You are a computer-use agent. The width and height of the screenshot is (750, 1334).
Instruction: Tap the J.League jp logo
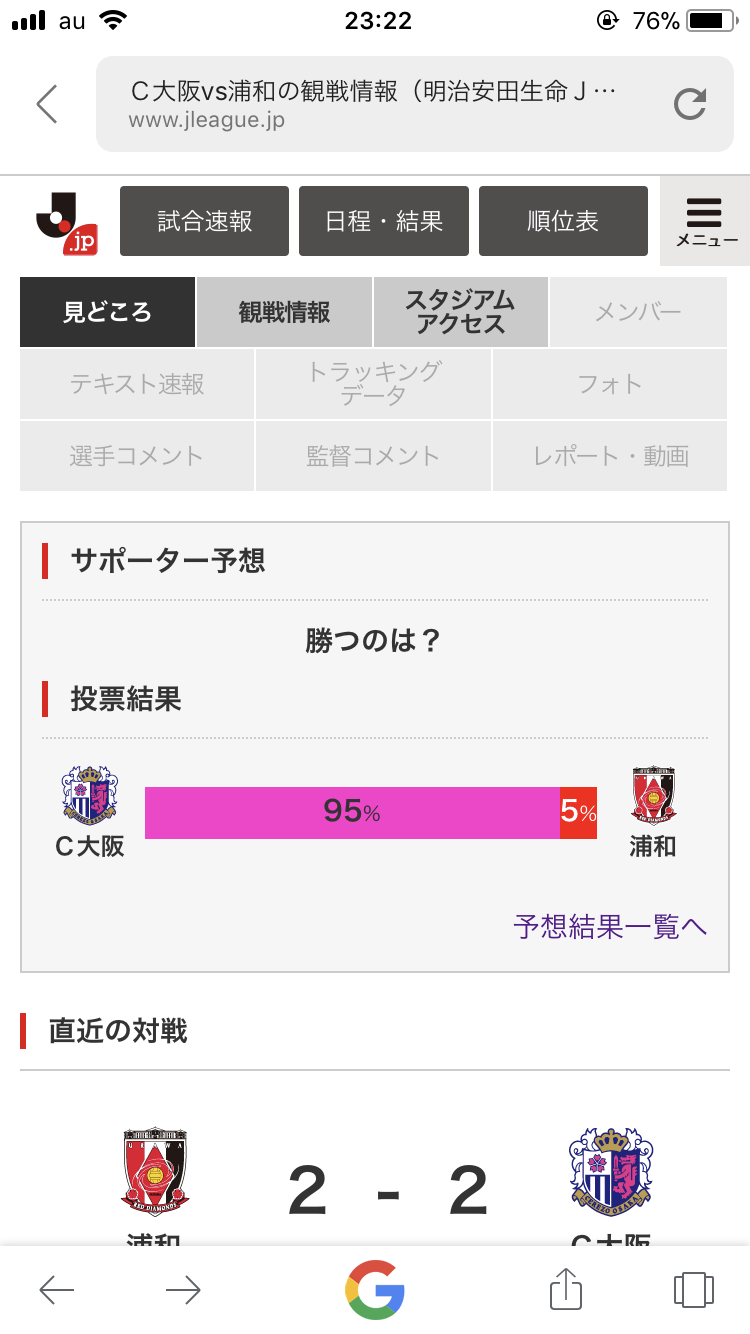66,222
